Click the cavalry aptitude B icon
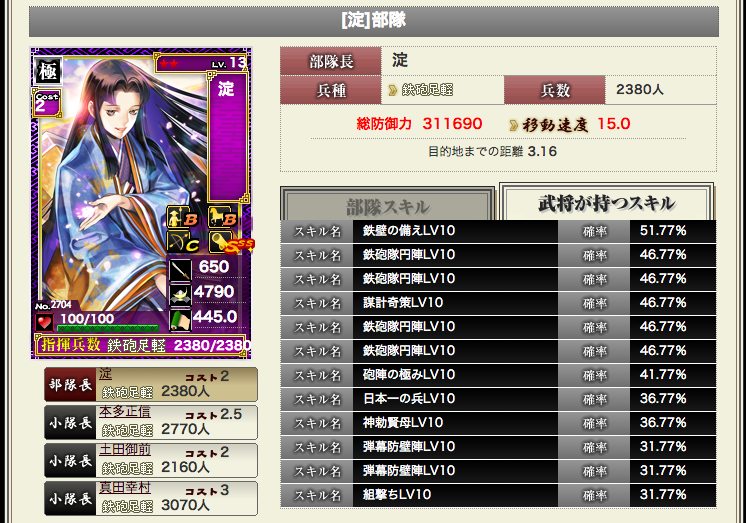Image resolution: width=746 pixels, height=523 pixels. pyautogui.click(x=223, y=217)
